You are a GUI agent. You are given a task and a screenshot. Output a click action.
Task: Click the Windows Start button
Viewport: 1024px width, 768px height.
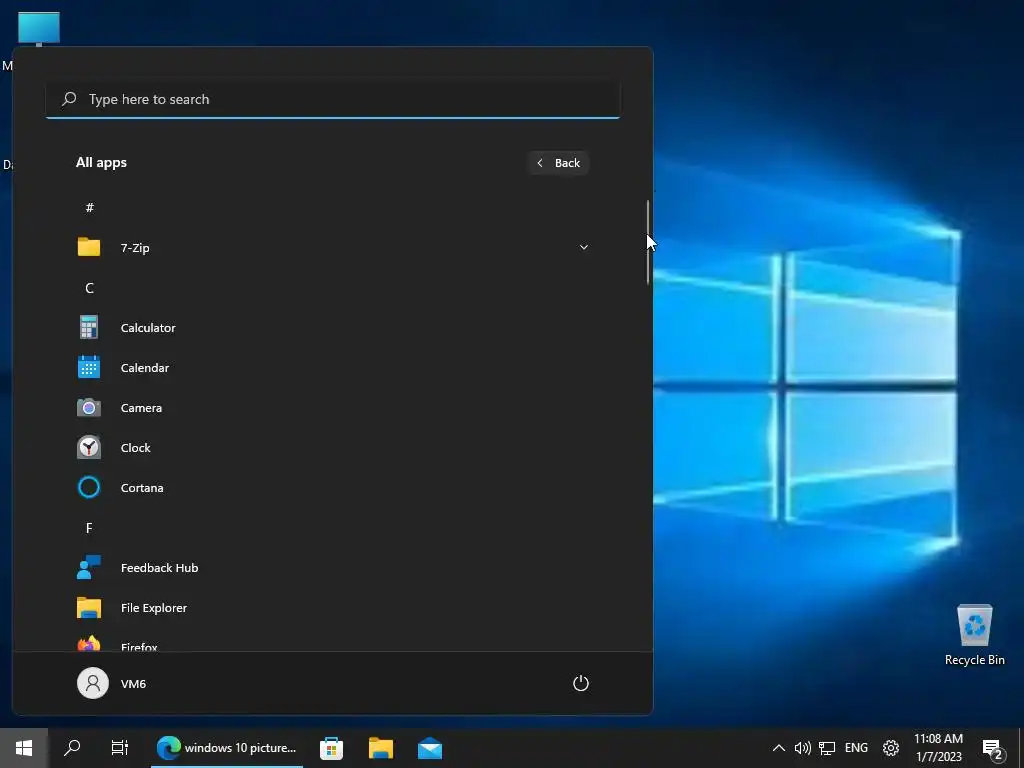(x=24, y=748)
